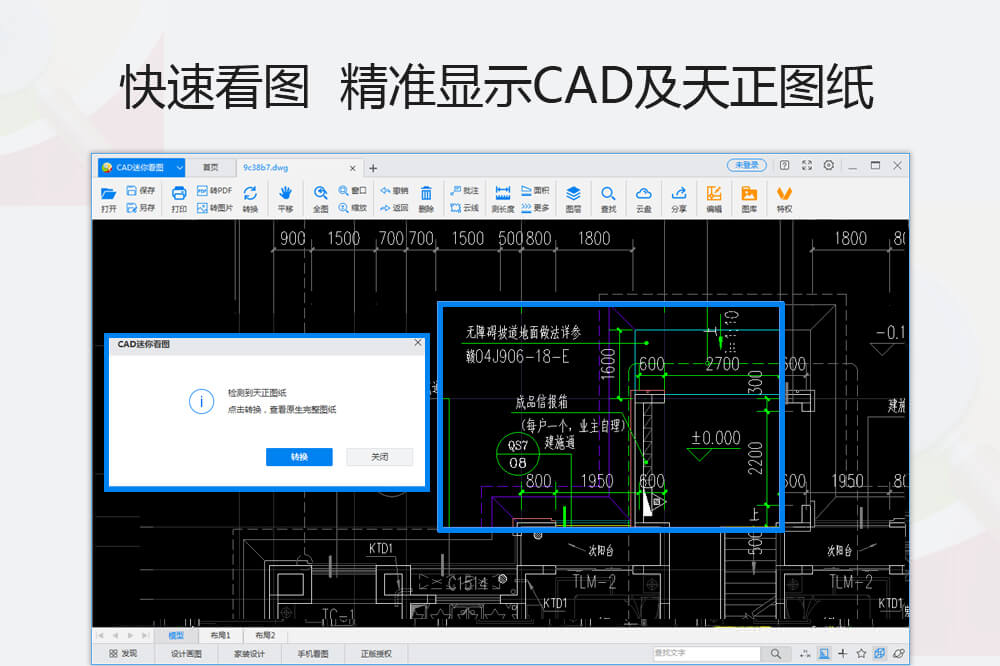
Task: Switch to the 首页 home tab
Action: pyautogui.click(x=210, y=166)
